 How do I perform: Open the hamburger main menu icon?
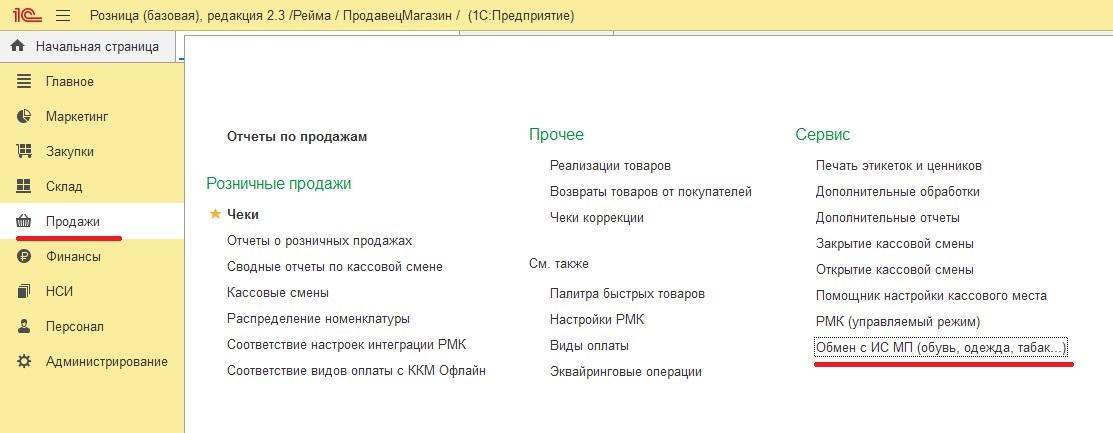click(x=63, y=16)
